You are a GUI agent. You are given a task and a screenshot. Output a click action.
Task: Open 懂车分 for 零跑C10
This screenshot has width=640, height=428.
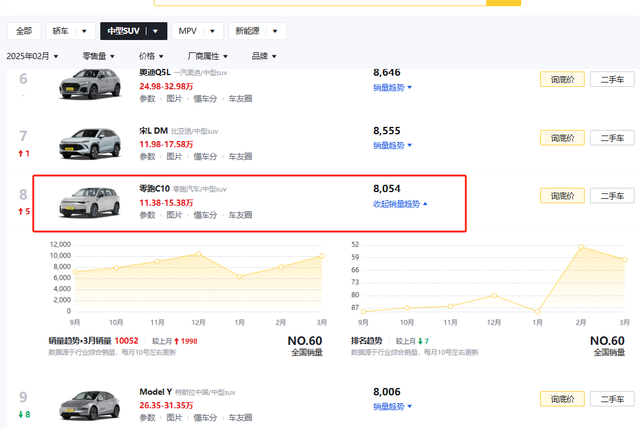[x=205, y=215]
